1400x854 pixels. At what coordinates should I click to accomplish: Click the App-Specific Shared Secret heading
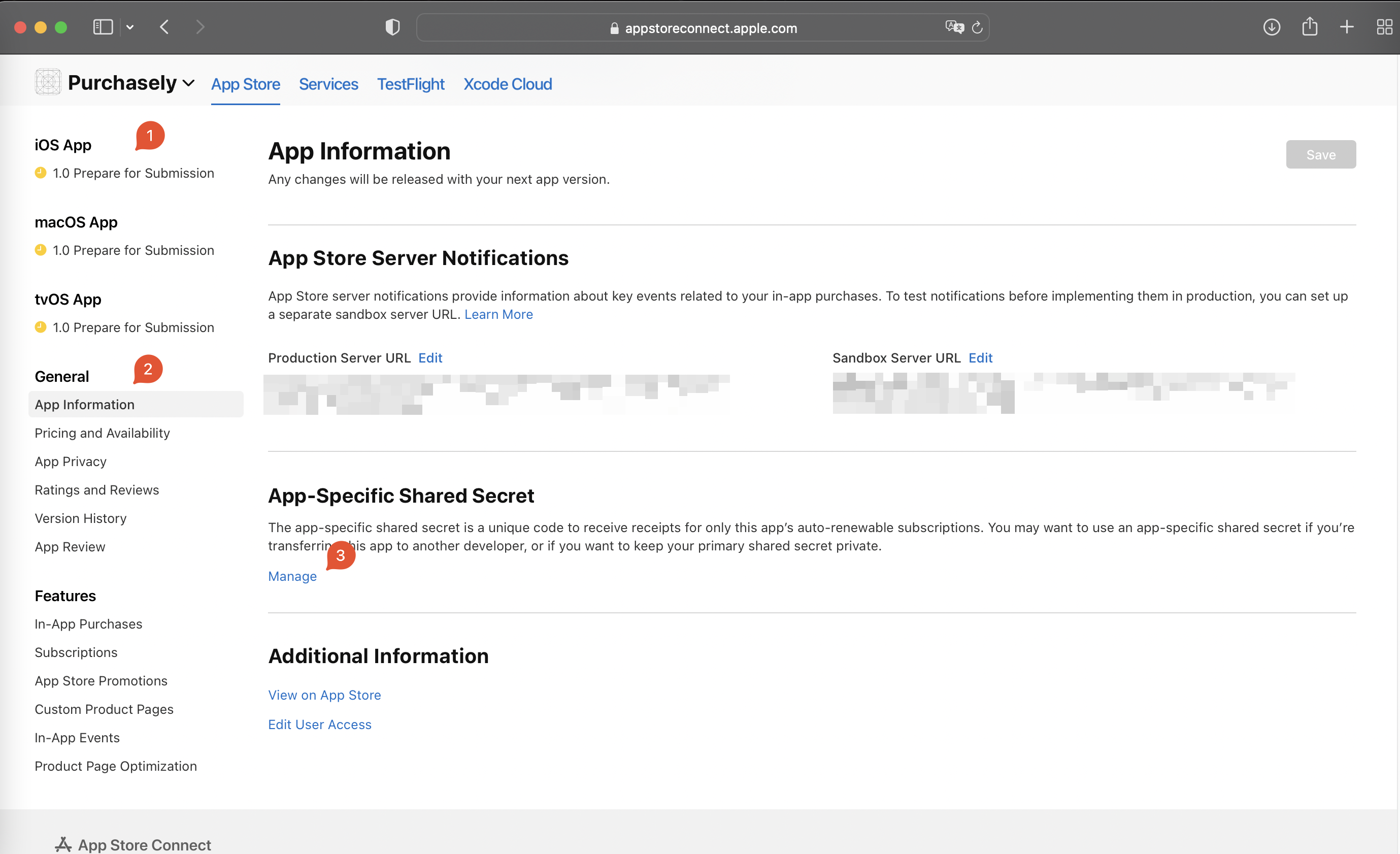(401, 496)
